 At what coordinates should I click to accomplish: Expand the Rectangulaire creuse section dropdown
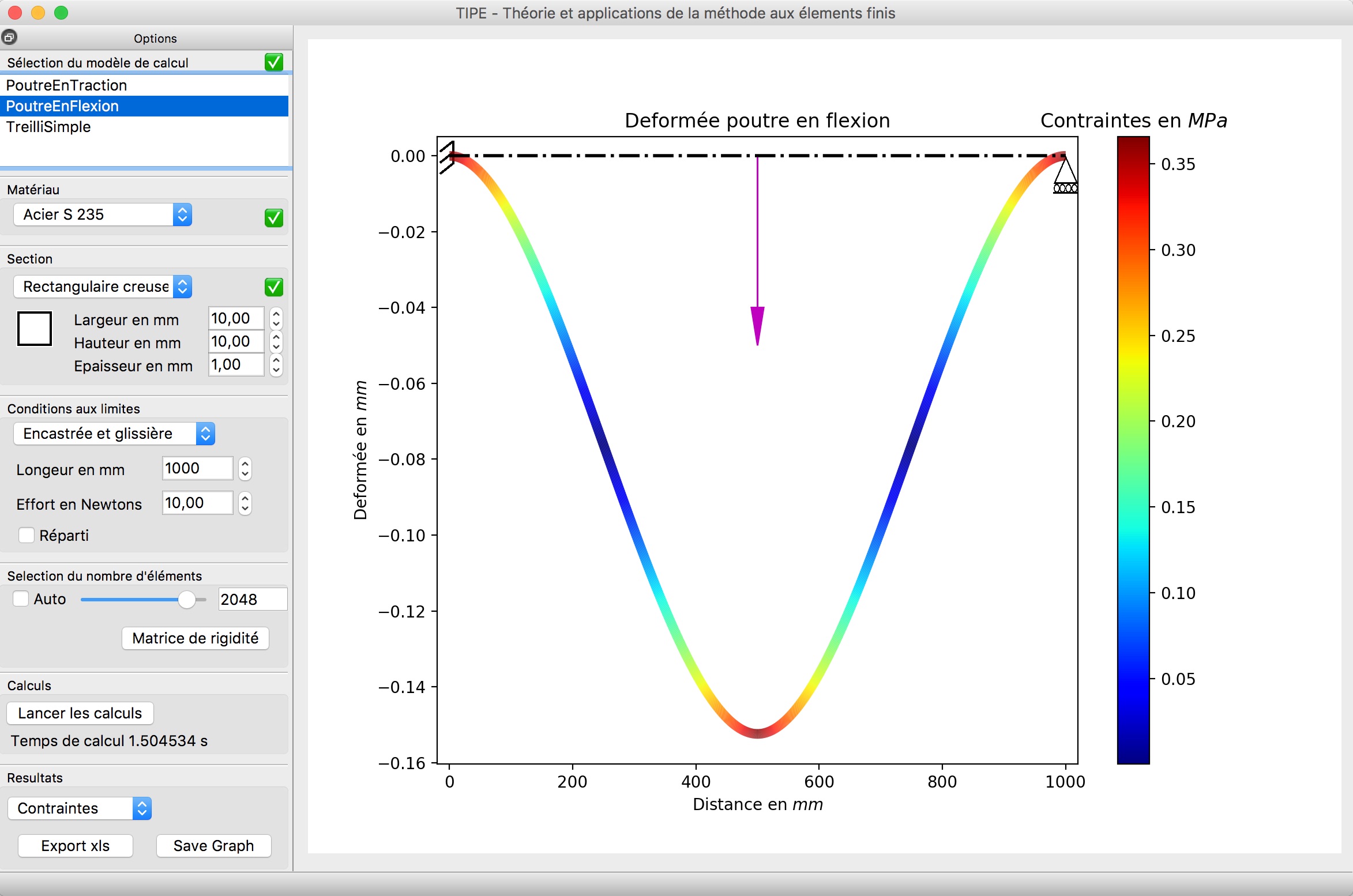click(x=103, y=287)
